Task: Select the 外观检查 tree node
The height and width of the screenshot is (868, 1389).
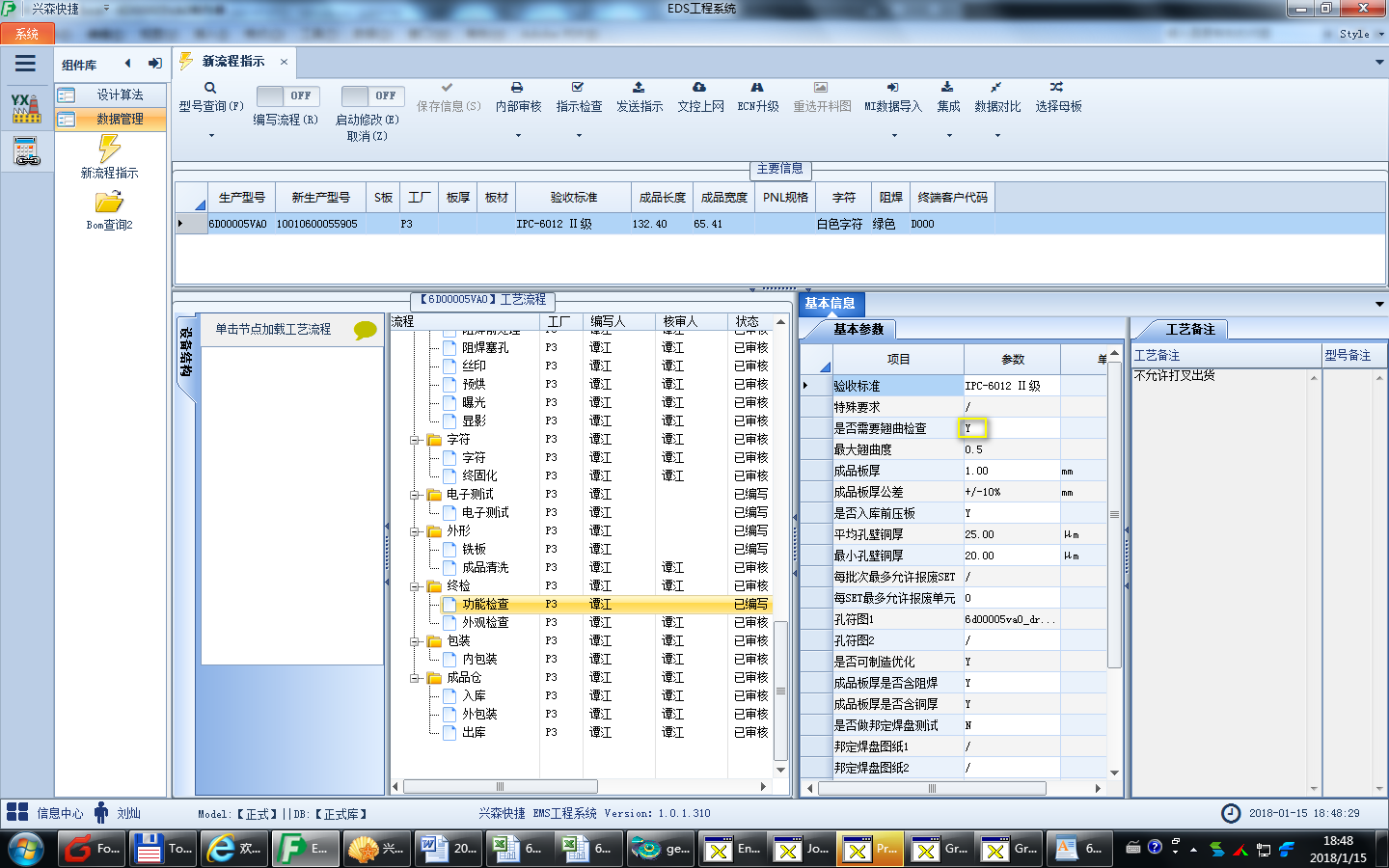Action: [485, 623]
